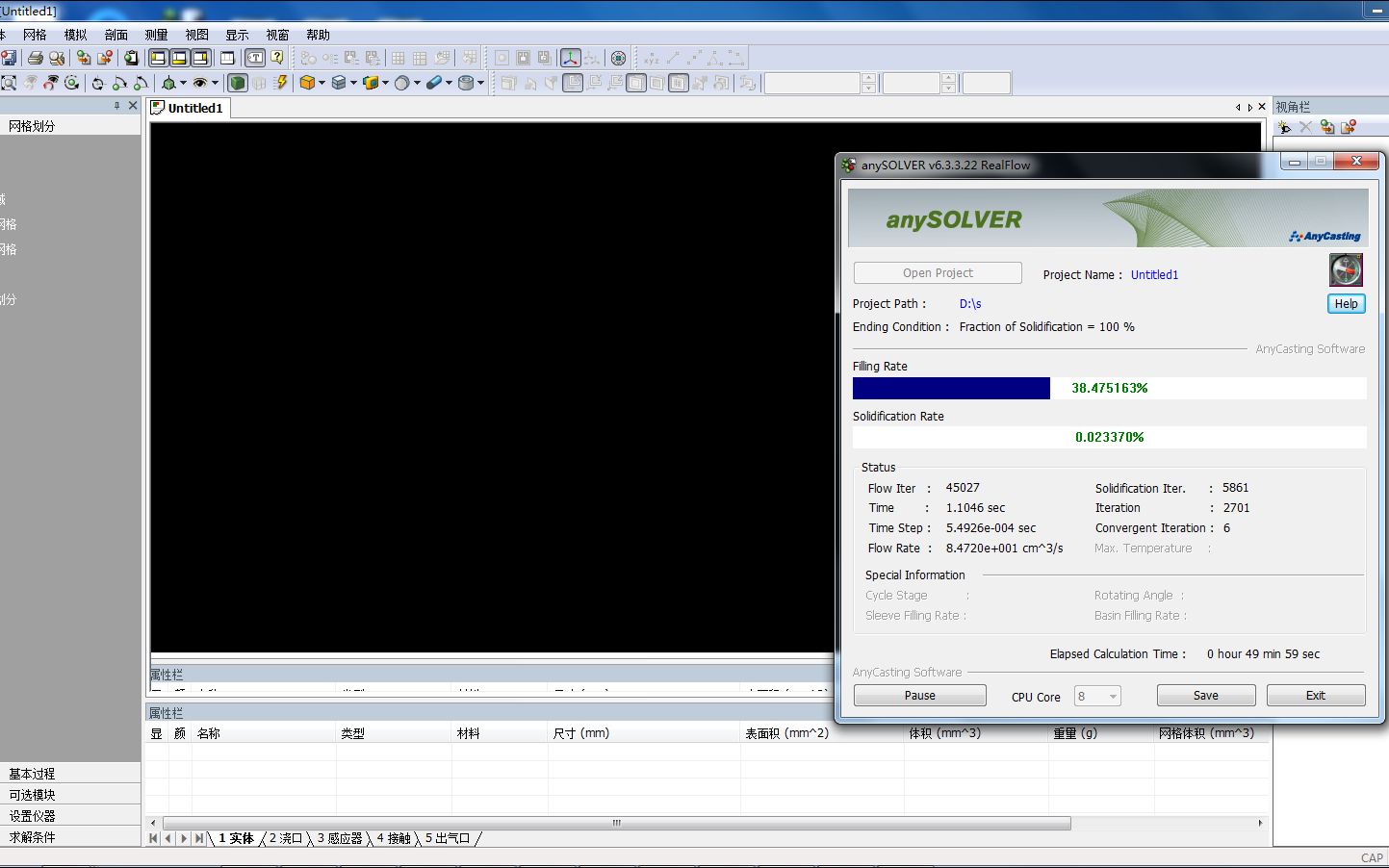Click the new viewpoint icon in 视角栏 panel
Image resolution: width=1389 pixels, height=868 pixels.
(x=1284, y=127)
